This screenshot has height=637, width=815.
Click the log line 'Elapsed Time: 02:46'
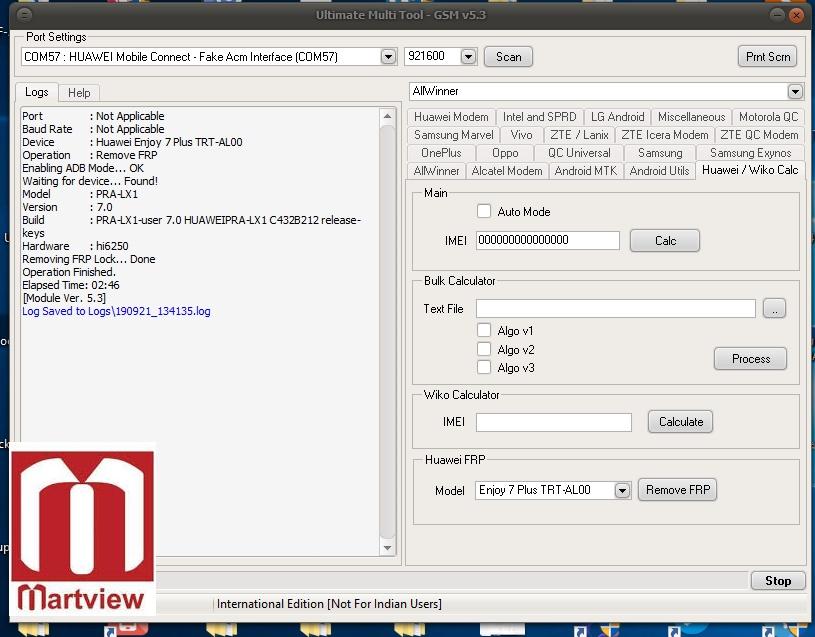click(x=71, y=285)
